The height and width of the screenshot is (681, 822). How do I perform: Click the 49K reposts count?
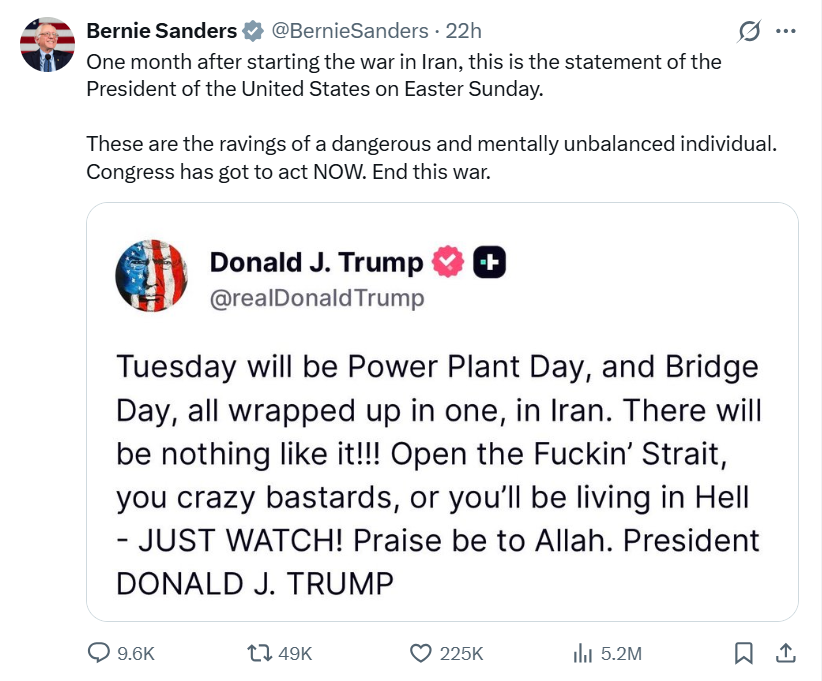click(295, 654)
